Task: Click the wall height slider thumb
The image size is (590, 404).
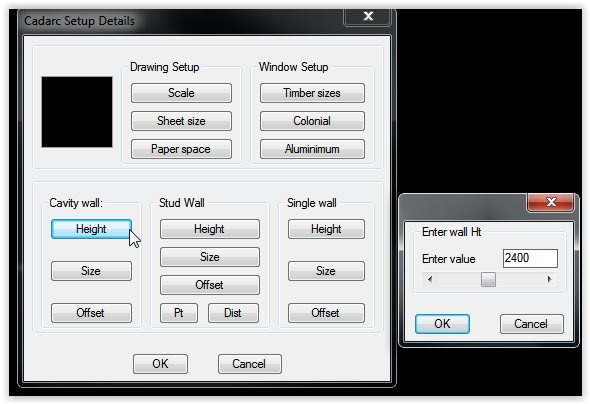Action: [488, 279]
